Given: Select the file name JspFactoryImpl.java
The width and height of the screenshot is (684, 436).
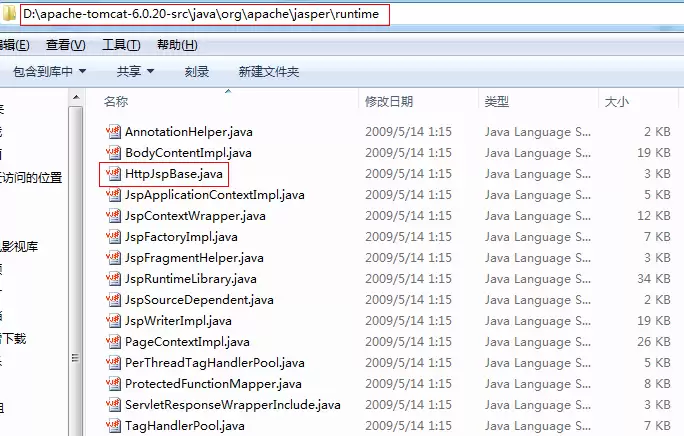Looking at the screenshot, I should click(181, 237).
